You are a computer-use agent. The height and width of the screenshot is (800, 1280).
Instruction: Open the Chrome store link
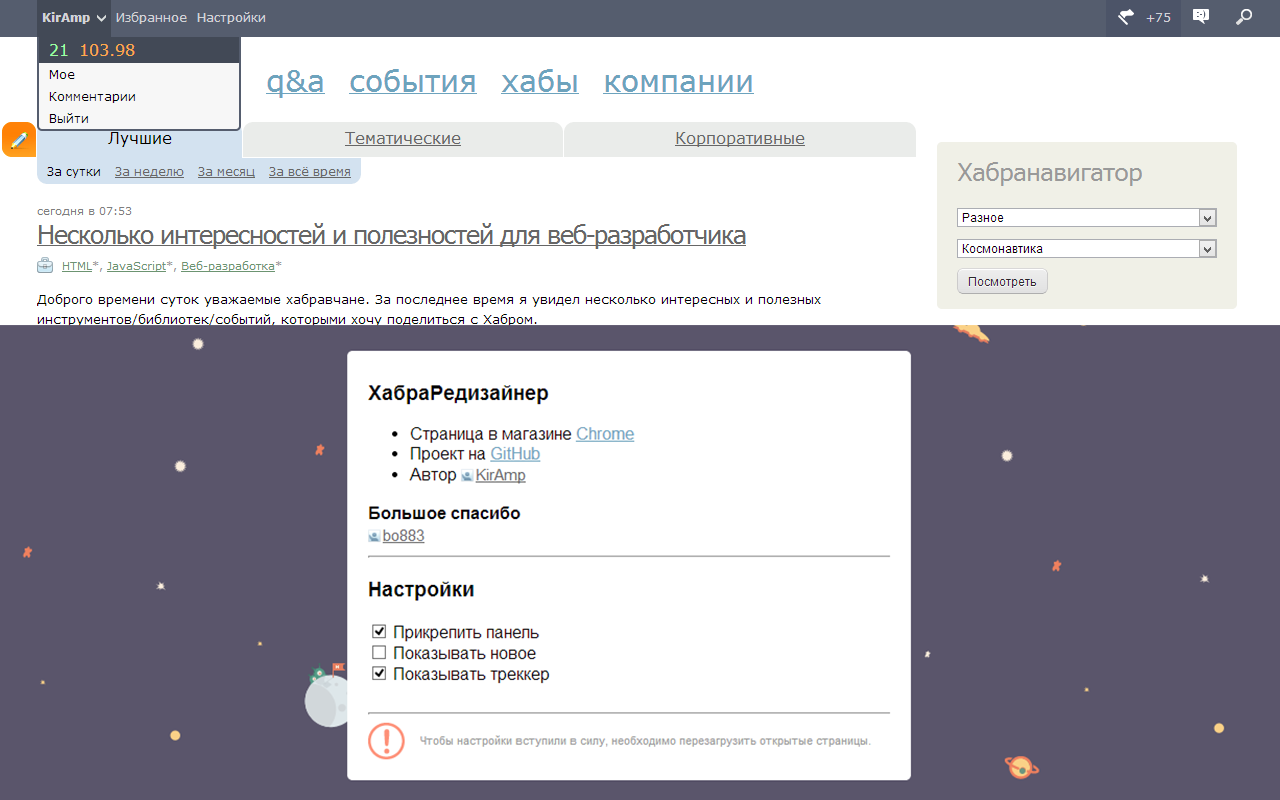tap(605, 434)
